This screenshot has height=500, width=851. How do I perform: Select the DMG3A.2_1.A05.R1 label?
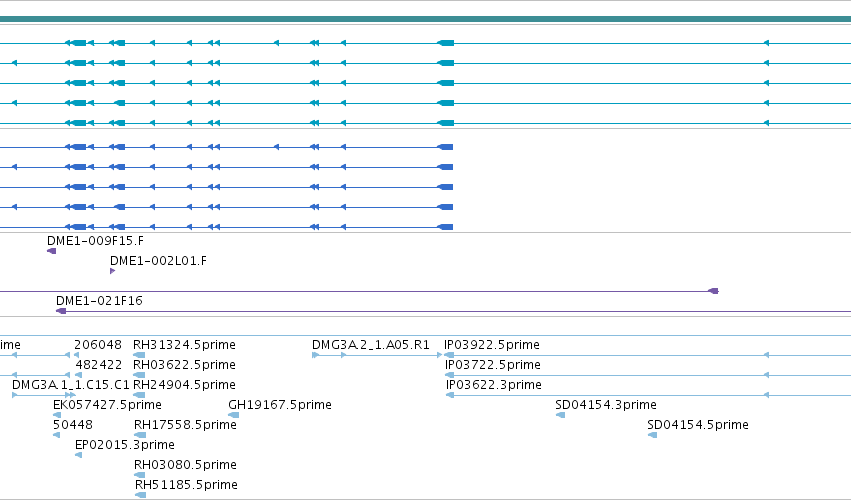(371, 345)
